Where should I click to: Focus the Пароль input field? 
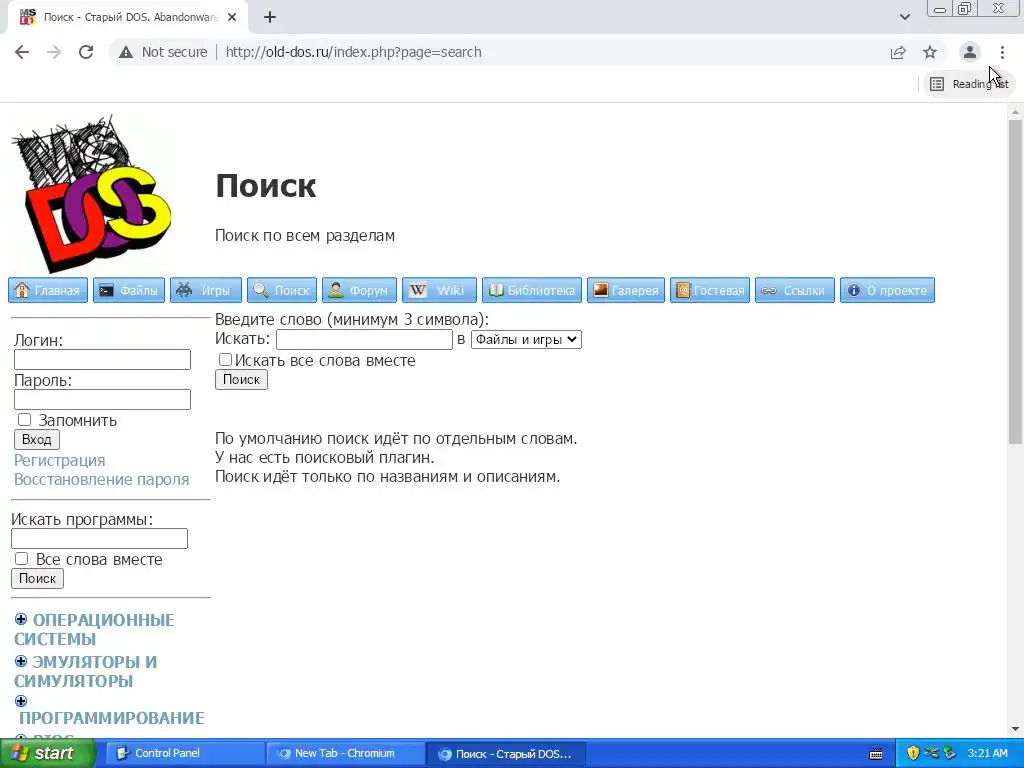[x=103, y=400]
